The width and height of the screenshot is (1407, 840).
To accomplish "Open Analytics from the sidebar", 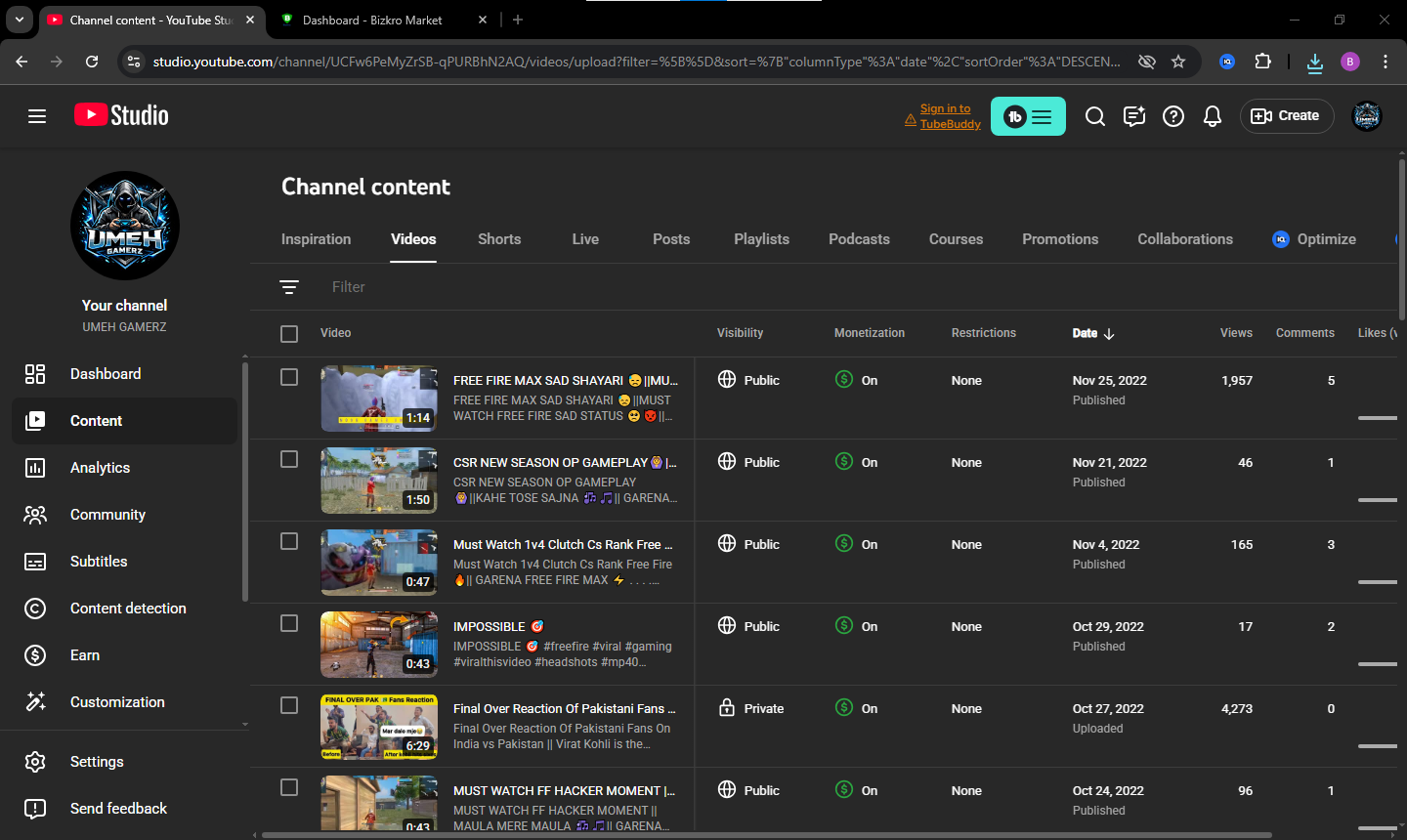I will (x=100, y=468).
